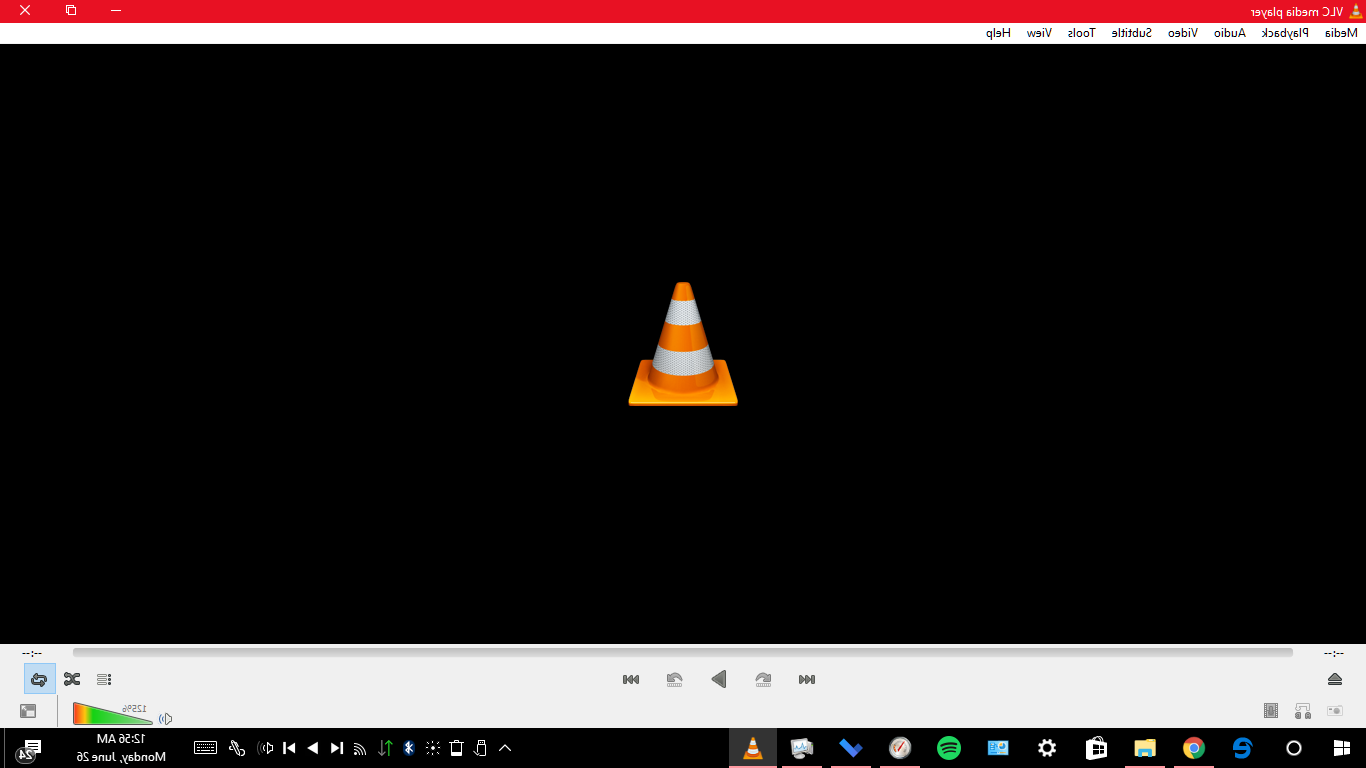Click the record button icon
This screenshot has width=1366, height=768.
pos(1335,710)
